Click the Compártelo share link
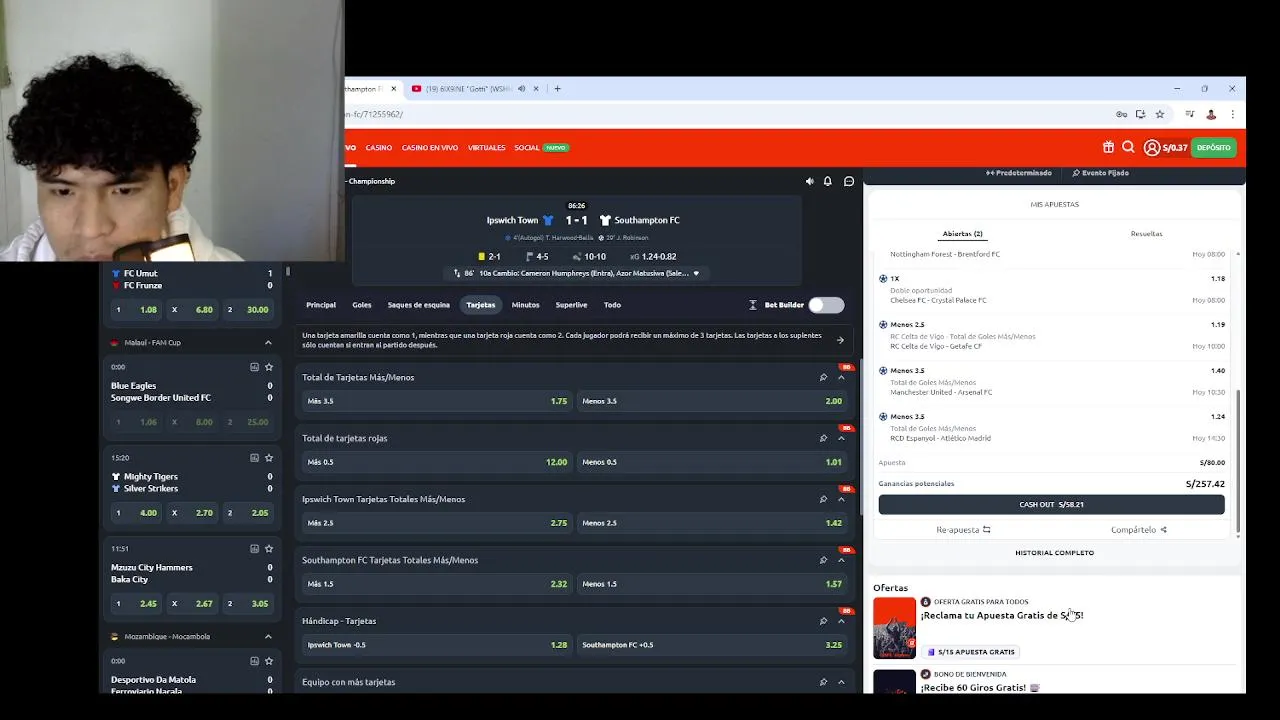The height and width of the screenshot is (720, 1280). pos(1138,530)
